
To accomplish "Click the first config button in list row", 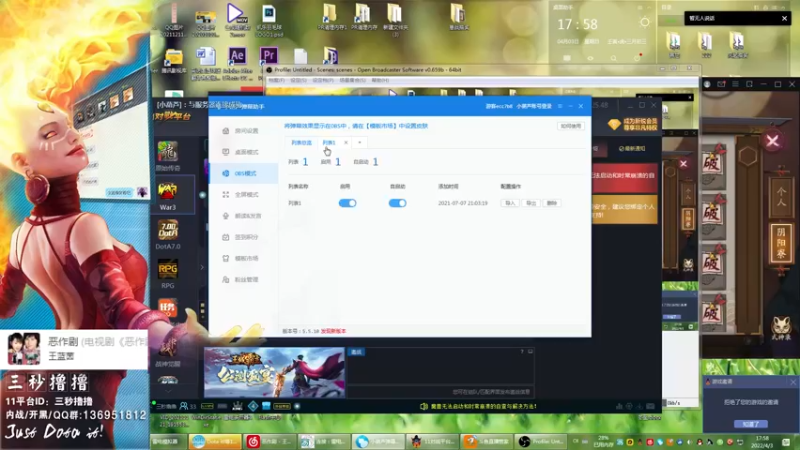I will pyautogui.click(x=510, y=203).
